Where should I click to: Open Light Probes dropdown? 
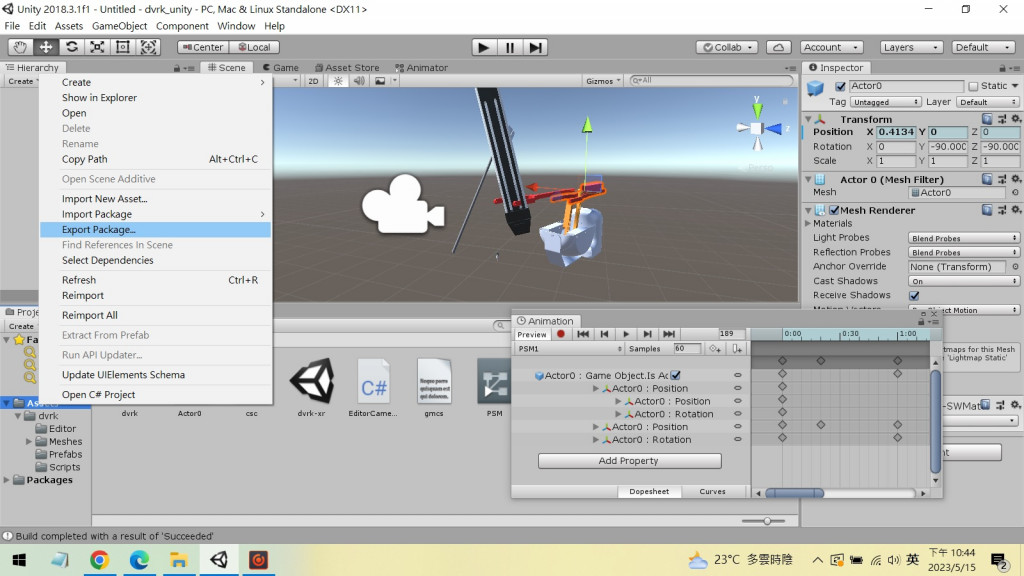coord(963,238)
